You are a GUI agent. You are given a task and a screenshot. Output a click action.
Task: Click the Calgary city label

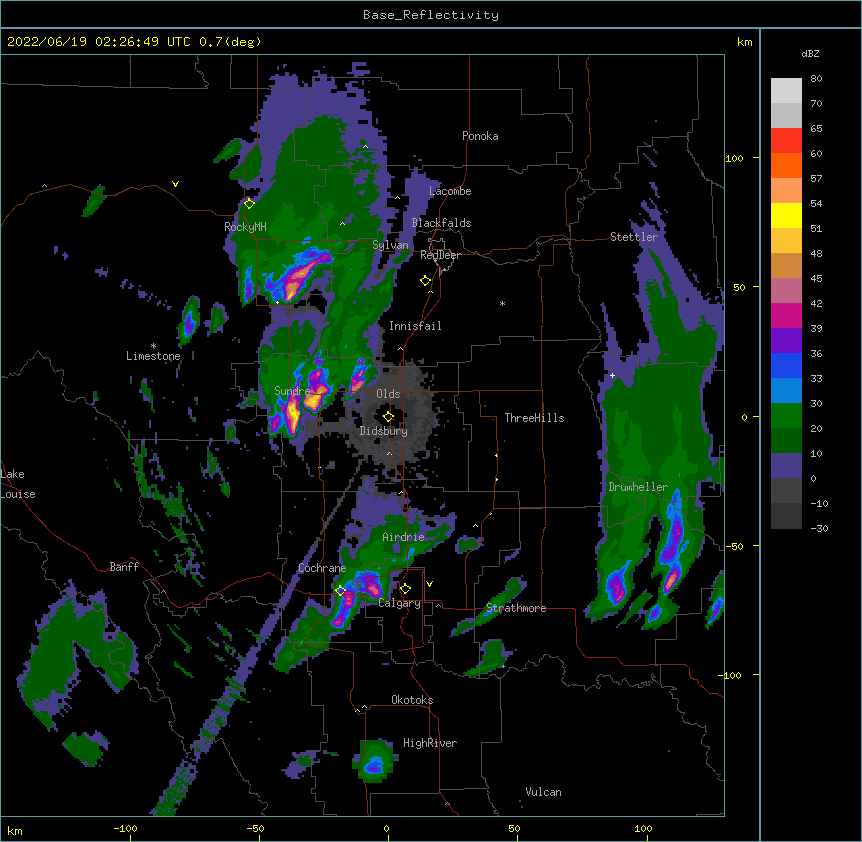pos(400,603)
